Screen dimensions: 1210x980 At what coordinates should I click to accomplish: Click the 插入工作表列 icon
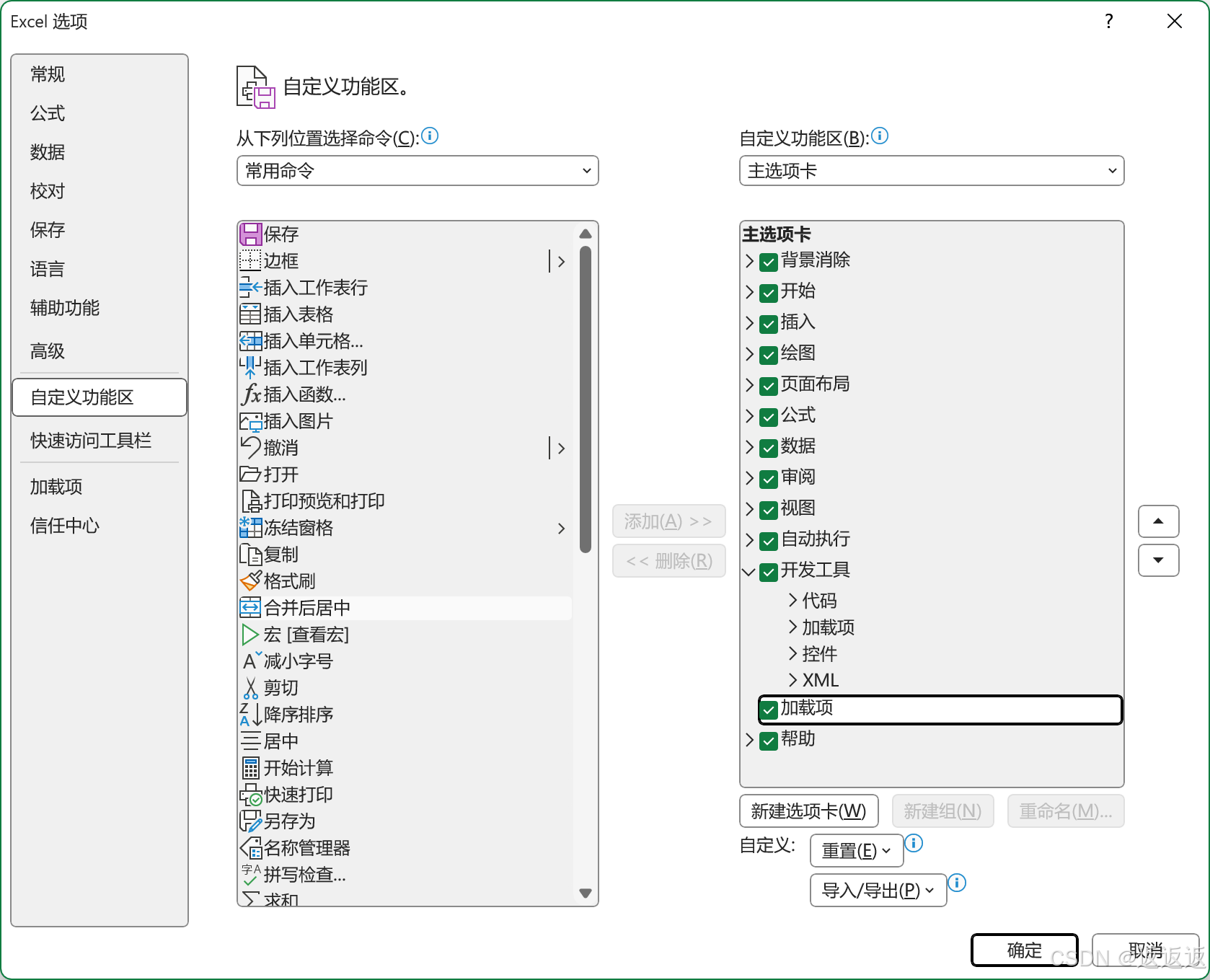click(250, 367)
